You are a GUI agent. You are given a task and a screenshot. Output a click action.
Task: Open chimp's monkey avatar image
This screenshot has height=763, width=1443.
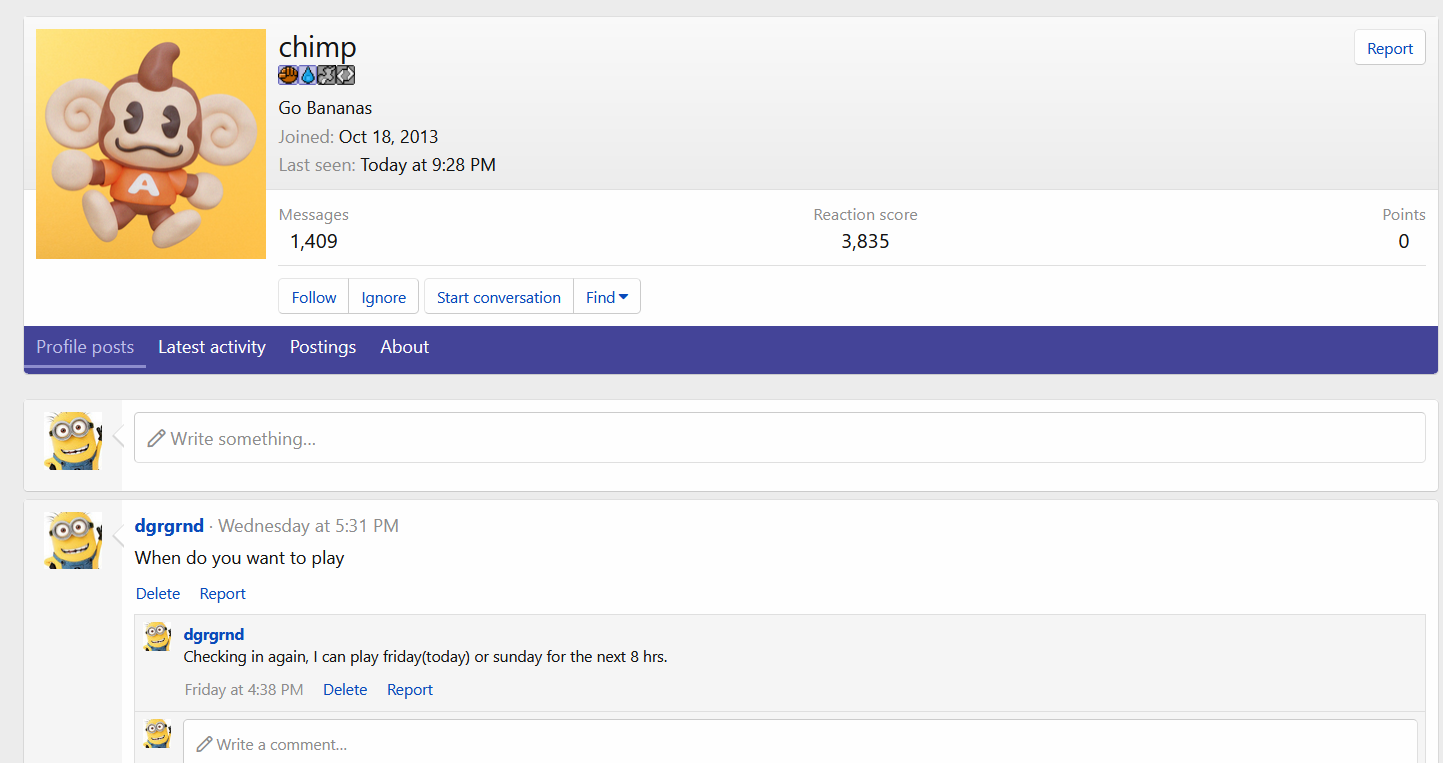(x=151, y=144)
